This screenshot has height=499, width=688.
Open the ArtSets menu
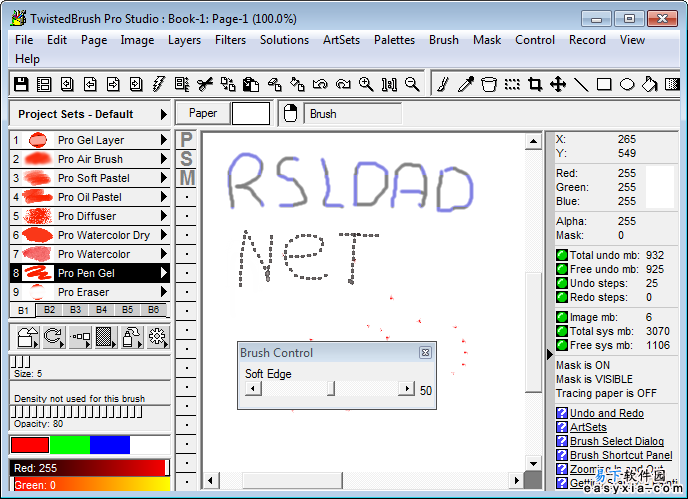click(341, 40)
